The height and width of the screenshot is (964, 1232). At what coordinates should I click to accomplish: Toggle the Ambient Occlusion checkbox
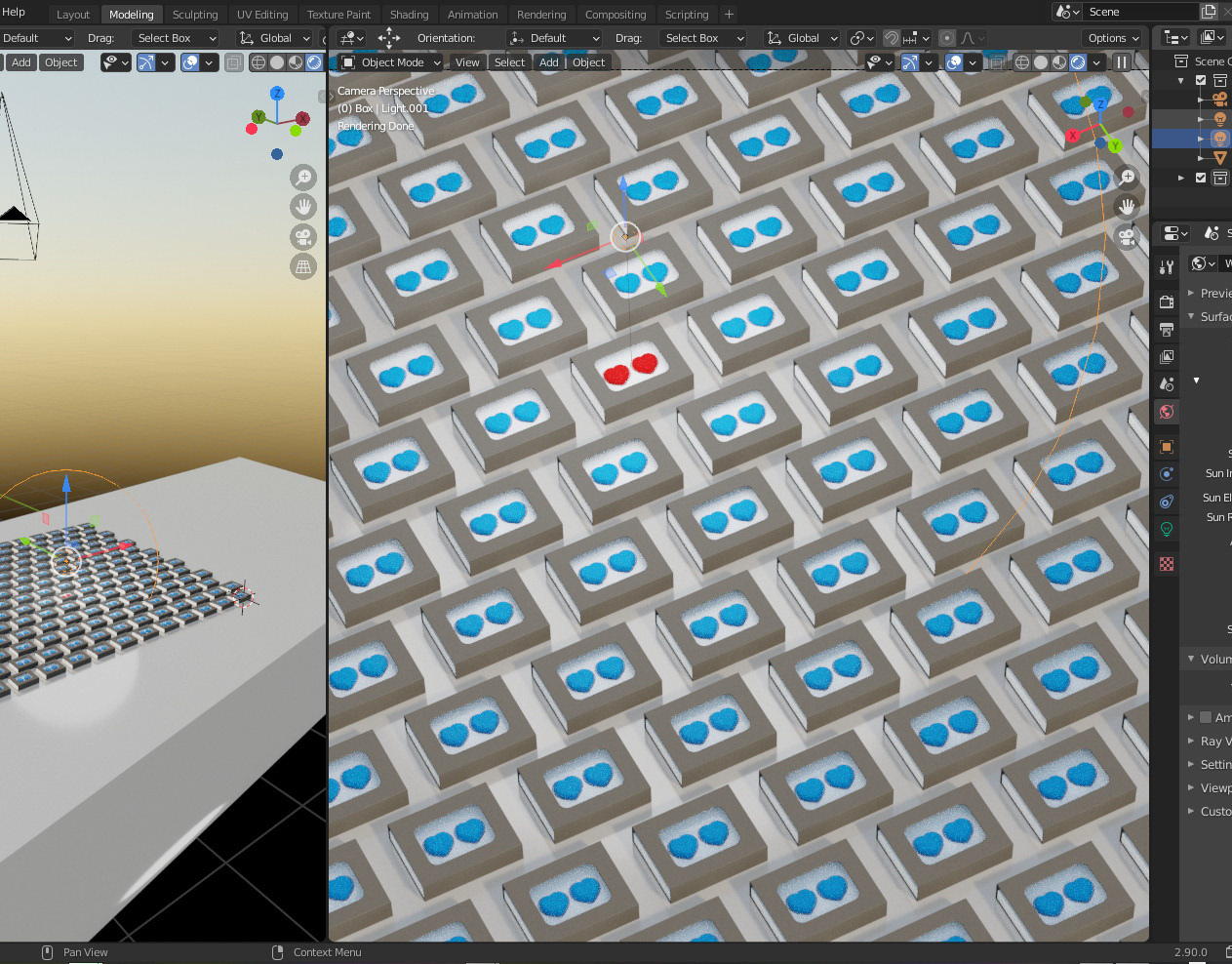coord(1206,717)
